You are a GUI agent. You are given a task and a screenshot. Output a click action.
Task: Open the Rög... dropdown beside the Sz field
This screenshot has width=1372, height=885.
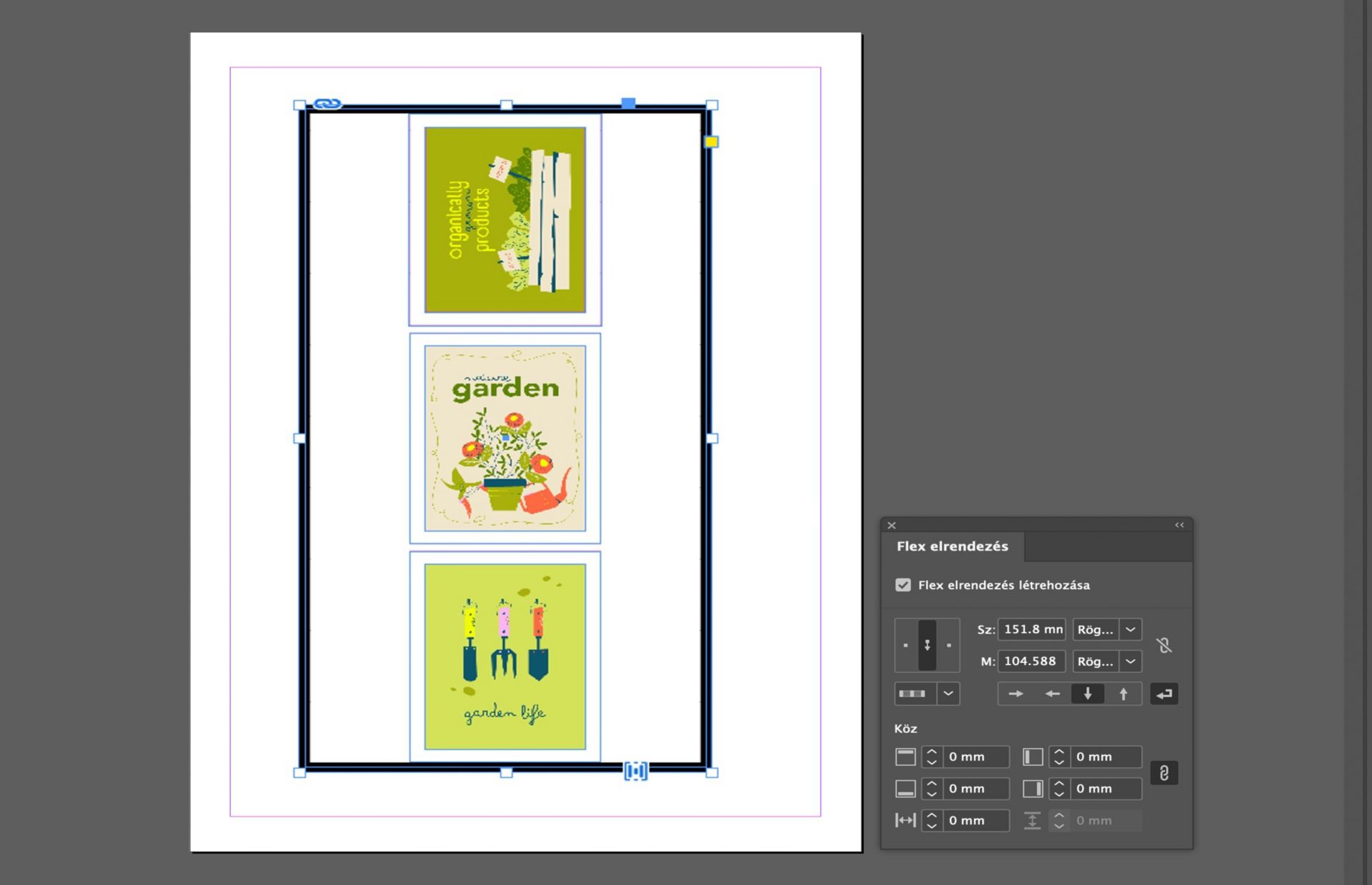(1130, 629)
